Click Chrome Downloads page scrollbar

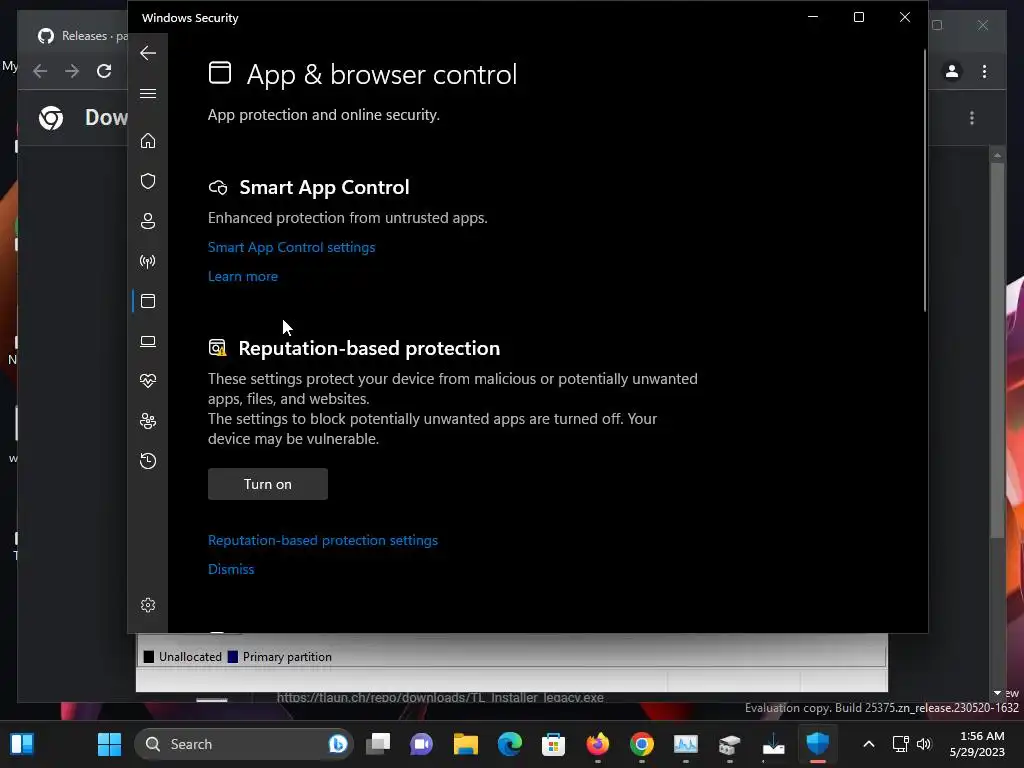pyautogui.click(x=997, y=350)
